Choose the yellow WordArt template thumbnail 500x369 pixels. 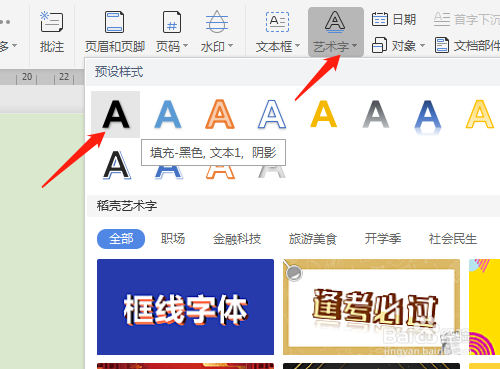click(484, 307)
